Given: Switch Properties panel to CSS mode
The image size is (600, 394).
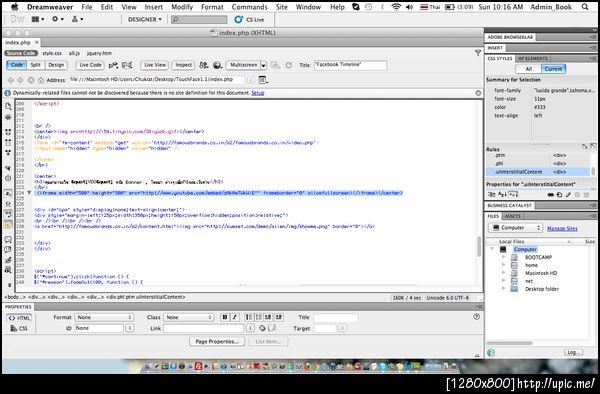Looking at the screenshot, I should pyautogui.click(x=20, y=328).
